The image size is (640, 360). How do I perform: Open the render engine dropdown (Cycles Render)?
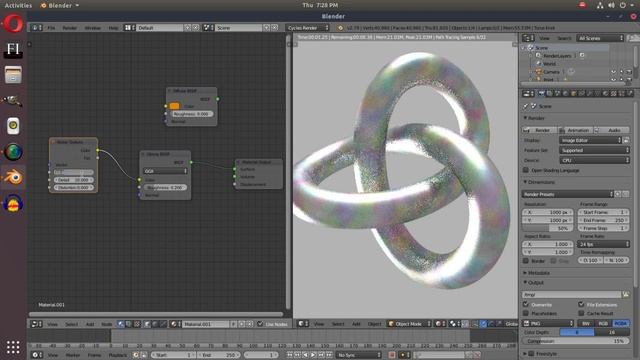point(308,28)
